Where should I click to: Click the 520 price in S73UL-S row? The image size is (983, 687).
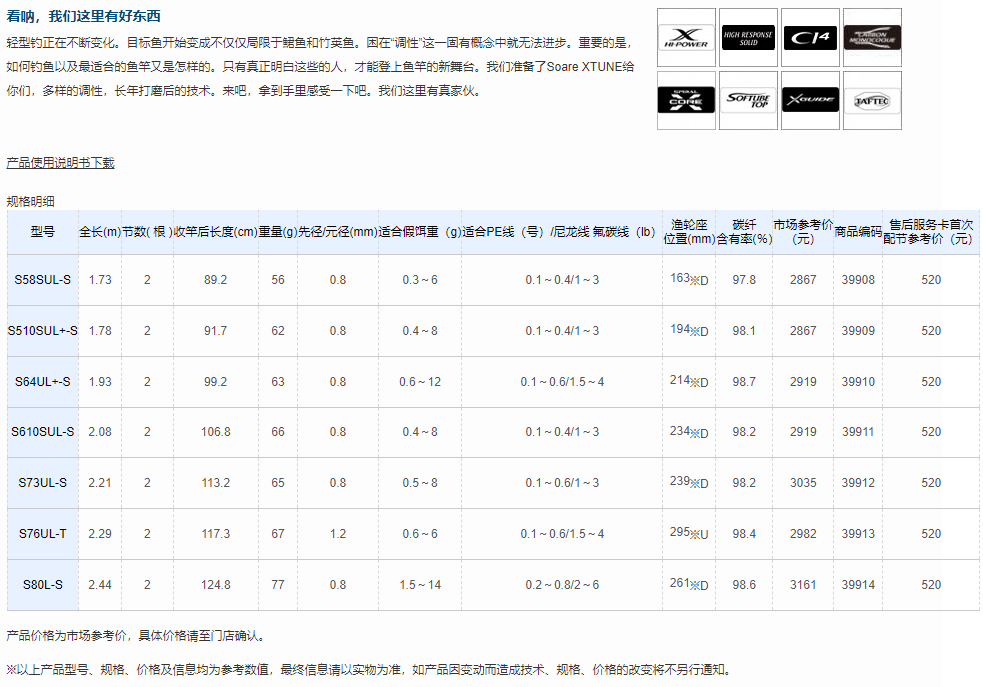(x=931, y=483)
